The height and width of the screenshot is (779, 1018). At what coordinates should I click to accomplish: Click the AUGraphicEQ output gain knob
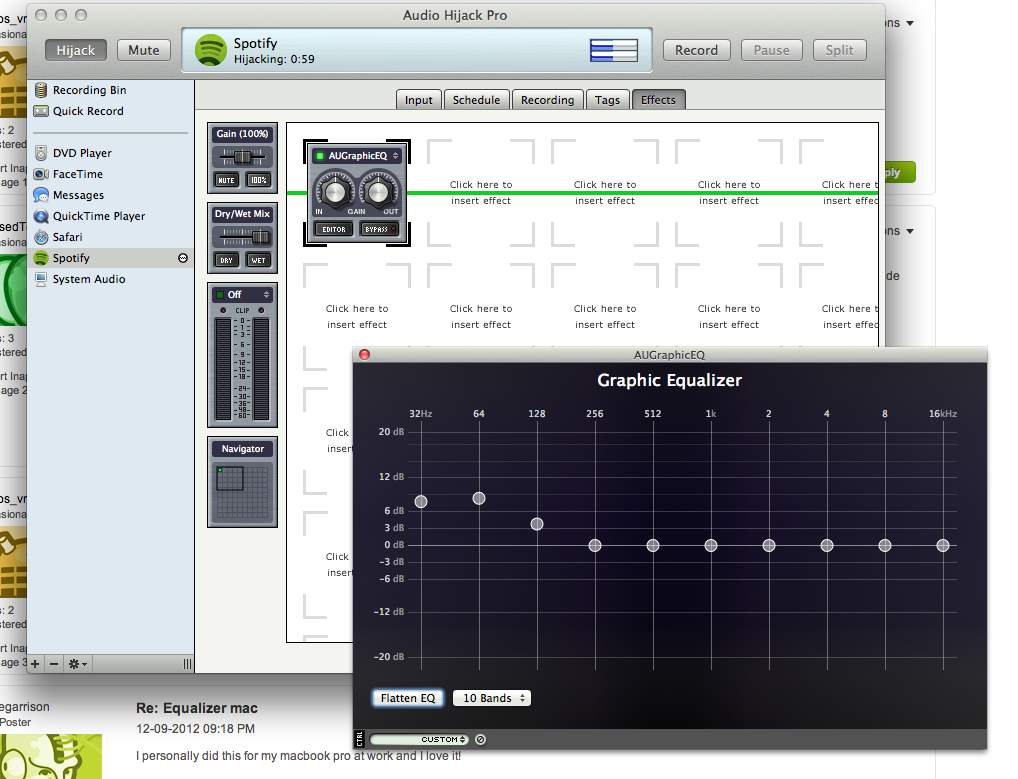click(377, 192)
